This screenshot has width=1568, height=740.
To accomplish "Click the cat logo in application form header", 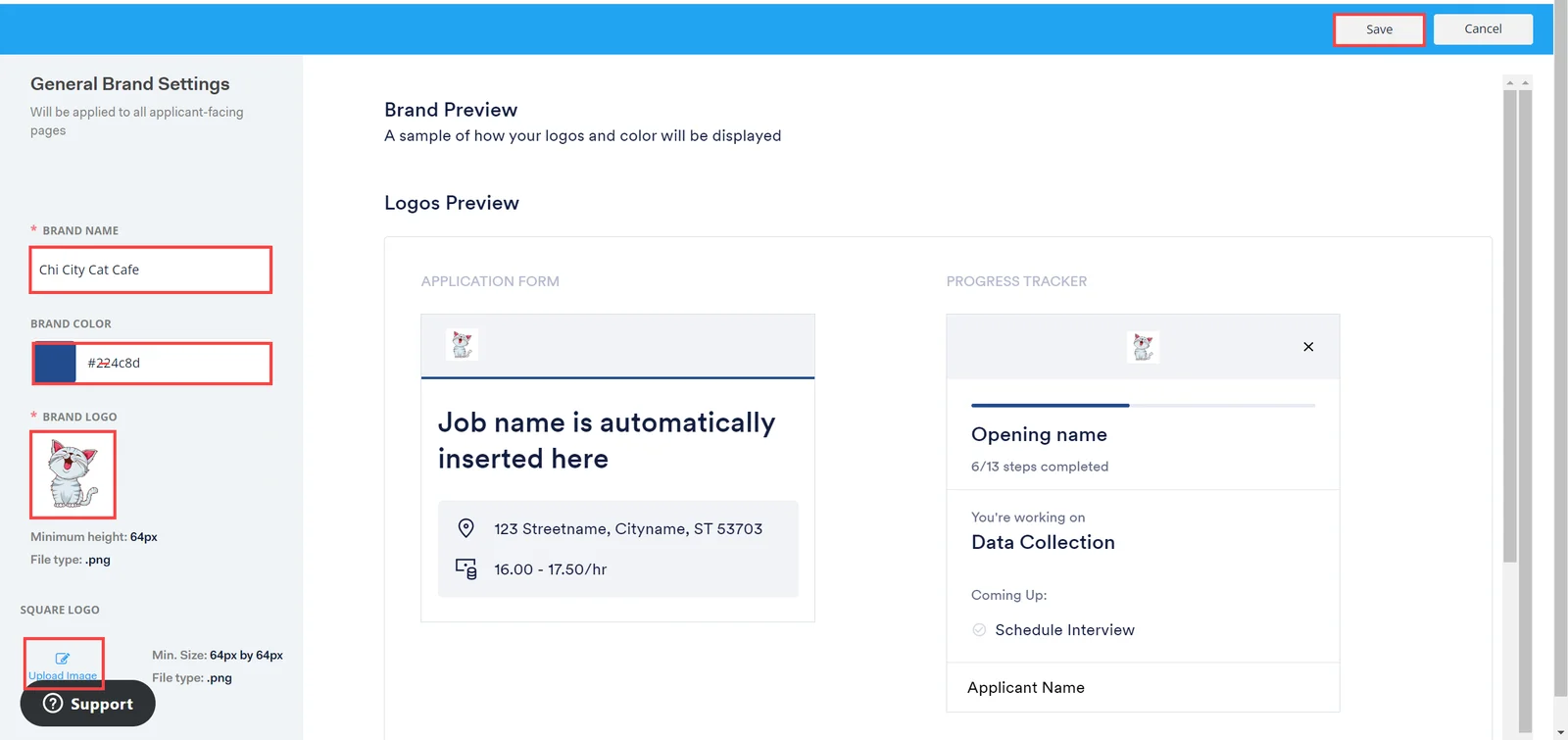I will (x=462, y=345).
